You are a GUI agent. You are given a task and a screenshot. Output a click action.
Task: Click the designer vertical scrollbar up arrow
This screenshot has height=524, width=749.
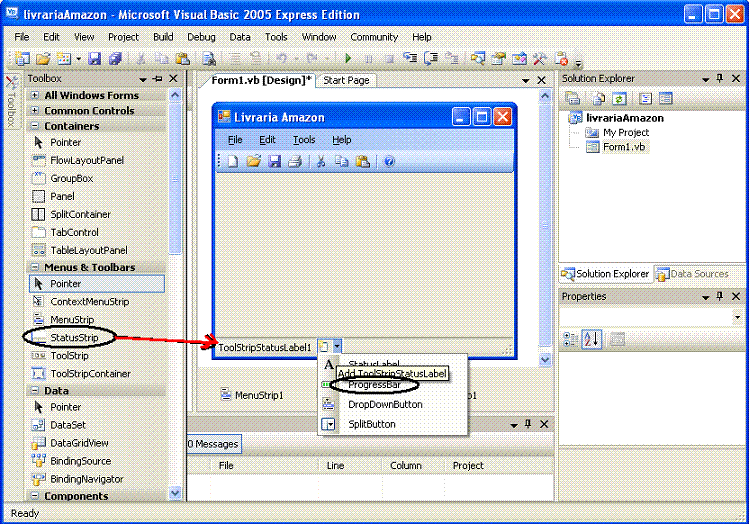tap(545, 96)
